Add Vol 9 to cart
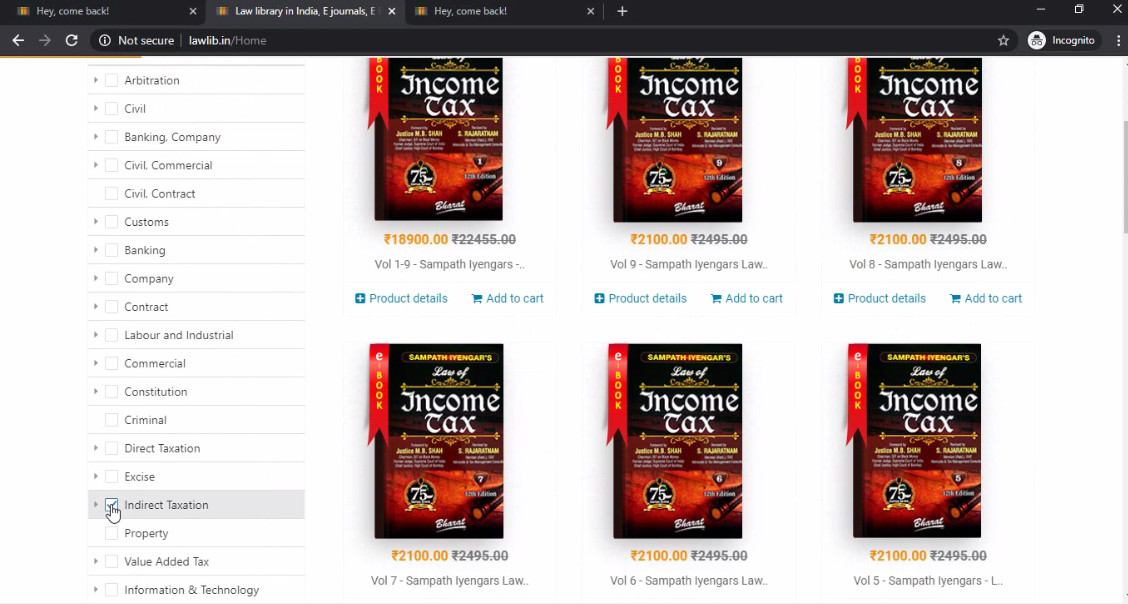1128x604 pixels. point(747,298)
